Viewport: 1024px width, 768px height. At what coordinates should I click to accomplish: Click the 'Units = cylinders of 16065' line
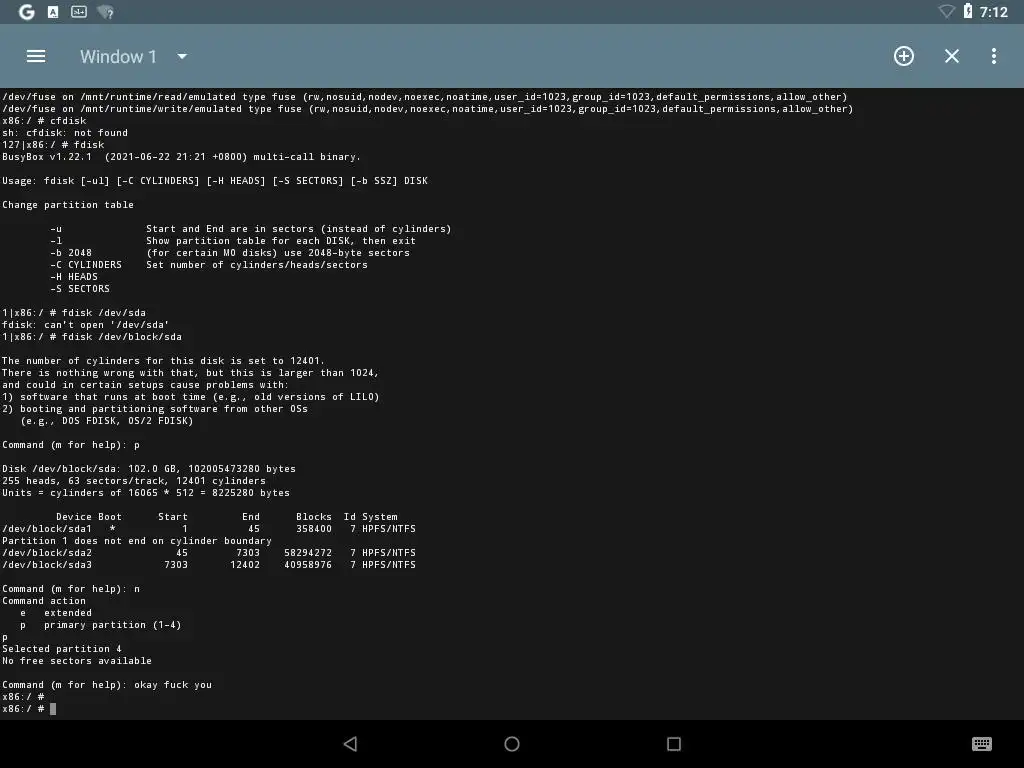(x=146, y=492)
